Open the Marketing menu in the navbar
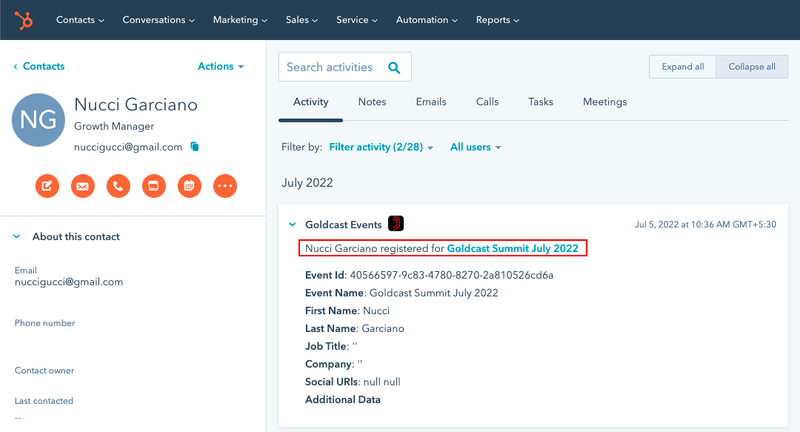 pos(238,20)
